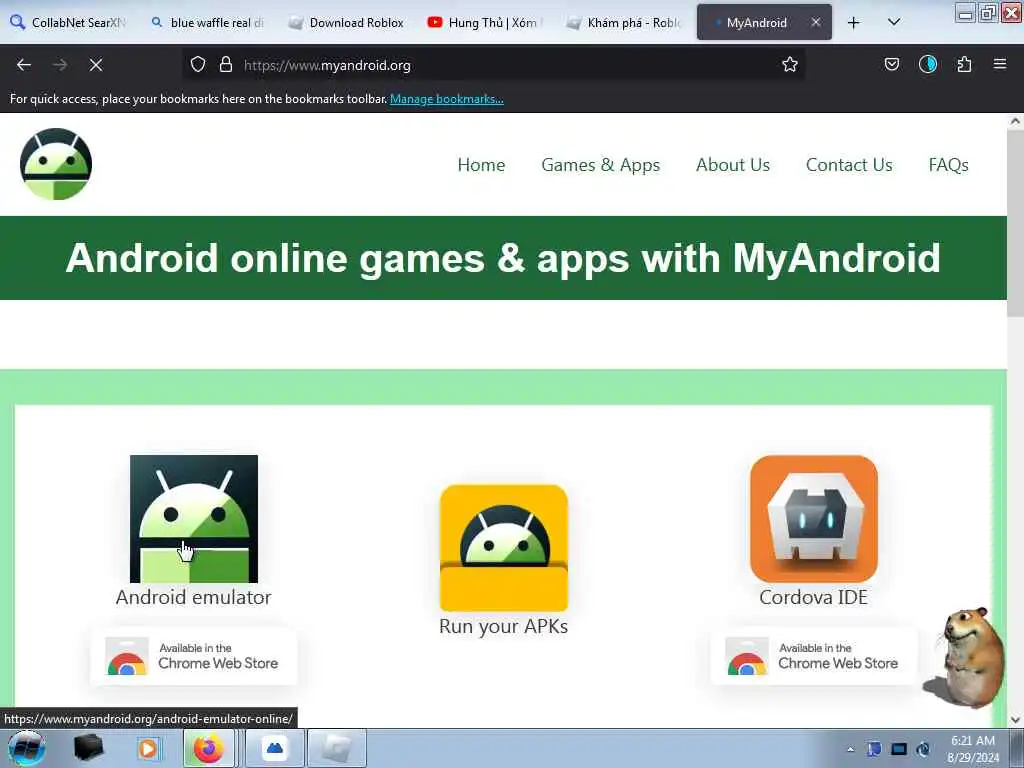Open a new tab with plus button

[x=854, y=23]
